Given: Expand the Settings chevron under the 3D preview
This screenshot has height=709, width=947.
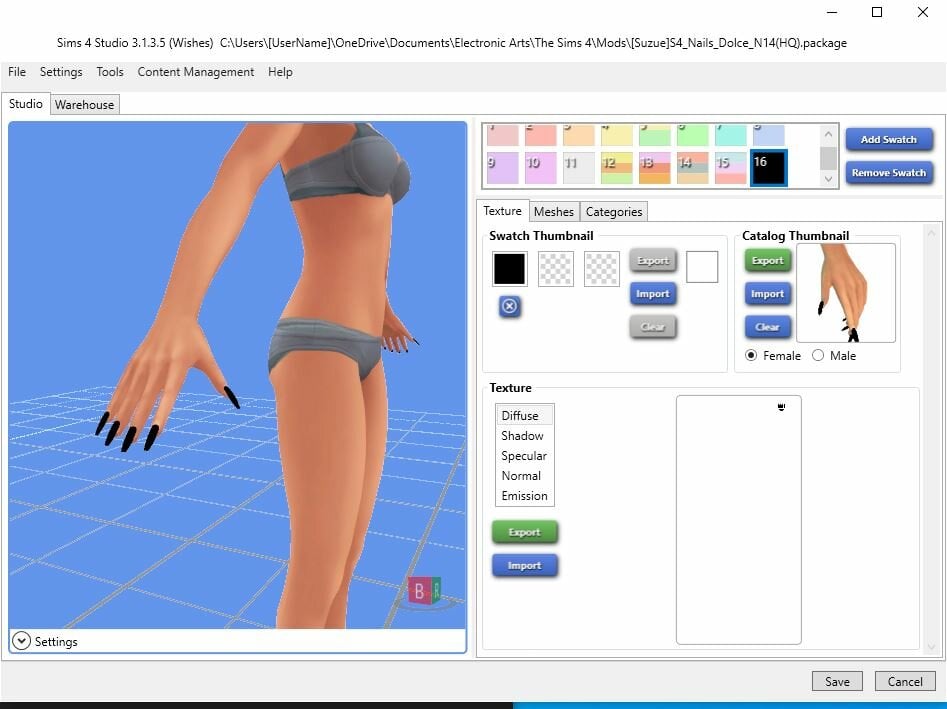Looking at the screenshot, I should pyautogui.click(x=21, y=641).
